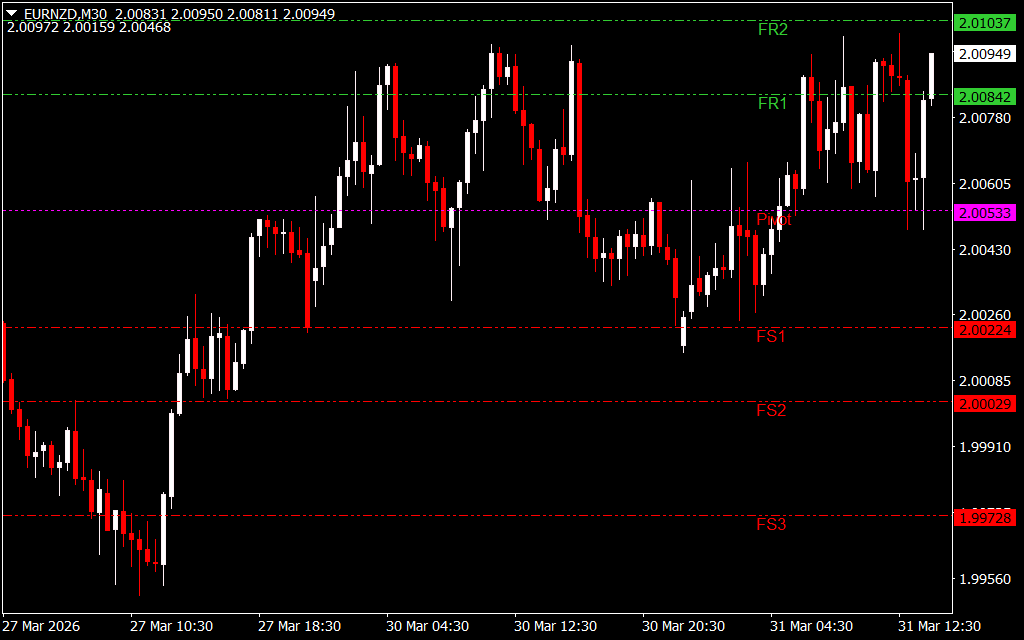Click the green 2.00842 price tag

(985, 97)
